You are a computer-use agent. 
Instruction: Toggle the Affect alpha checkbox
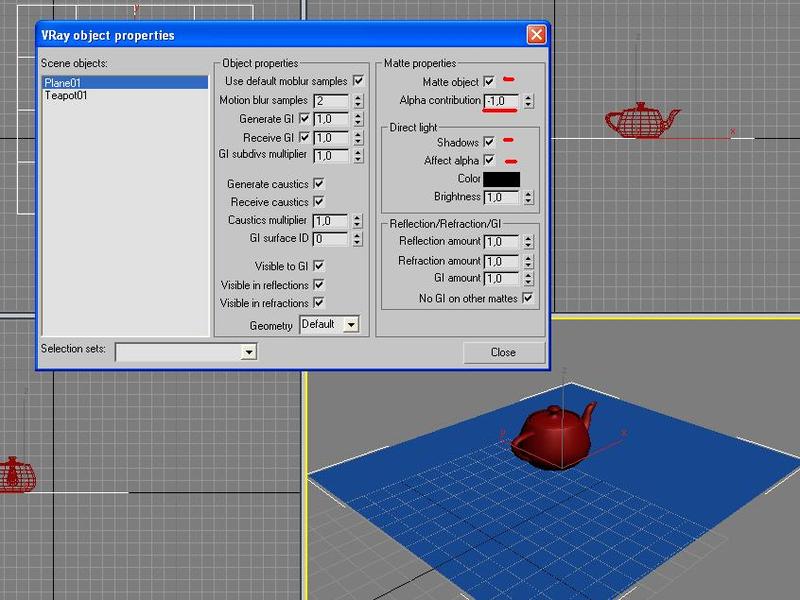tap(489, 160)
